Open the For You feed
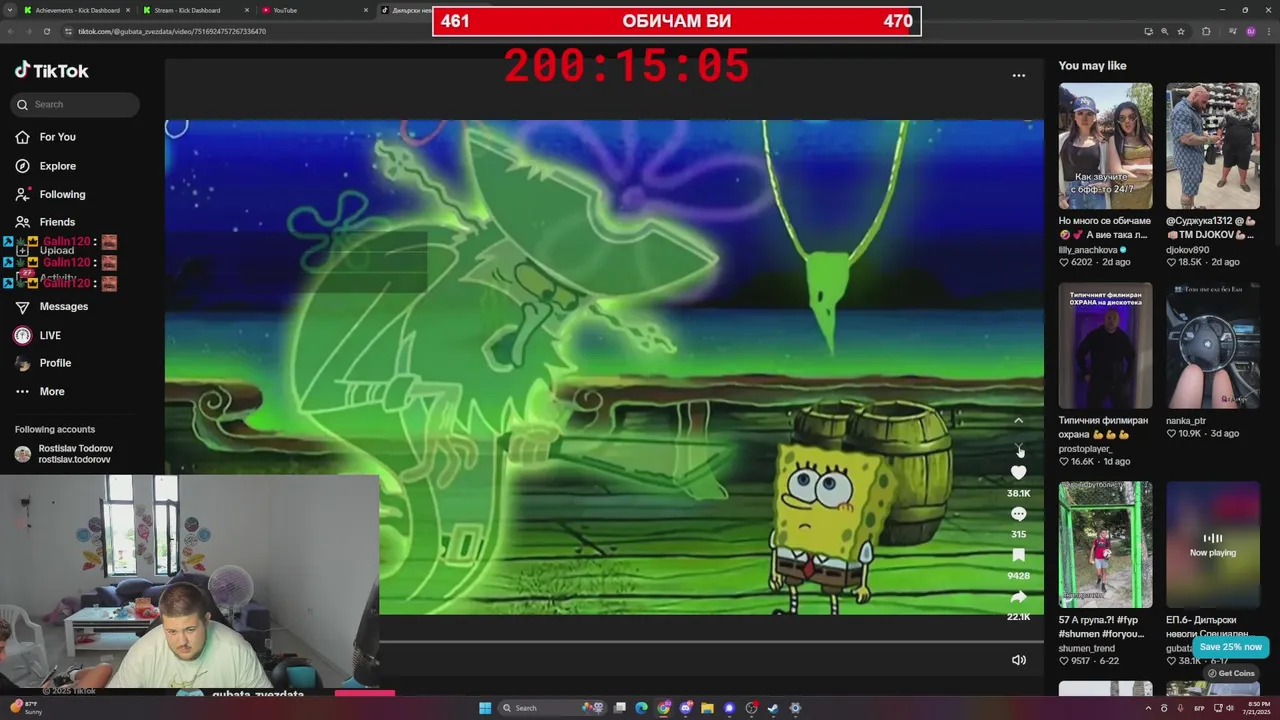This screenshot has width=1280, height=720. click(x=57, y=137)
